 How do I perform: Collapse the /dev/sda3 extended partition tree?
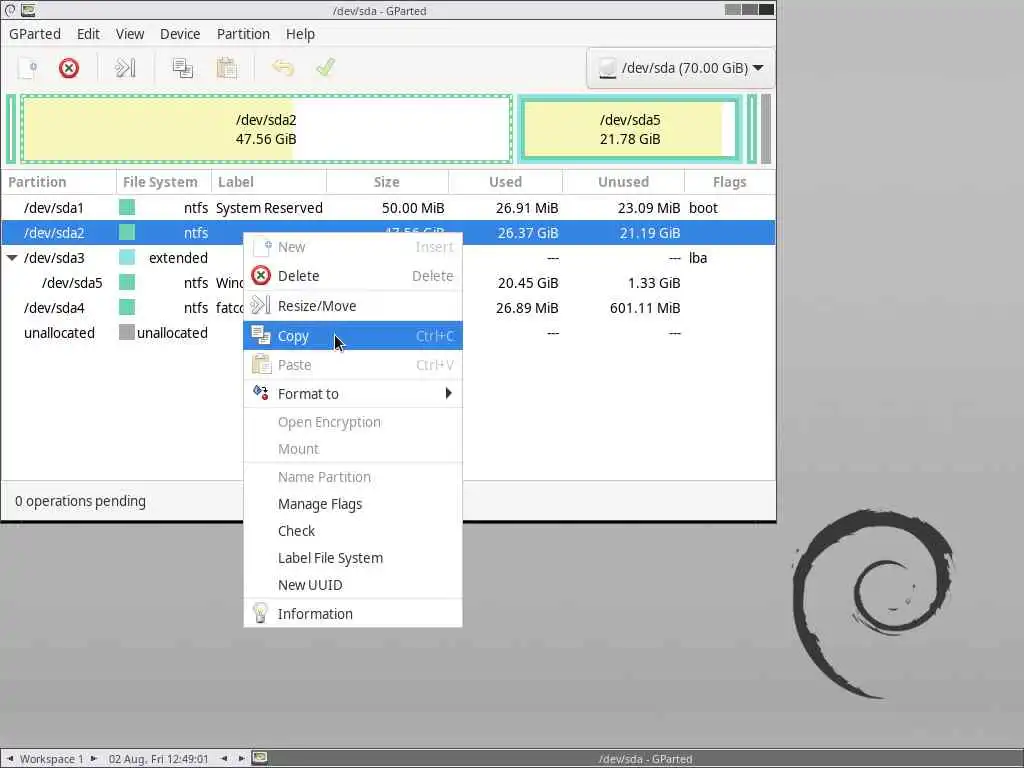[12, 258]
